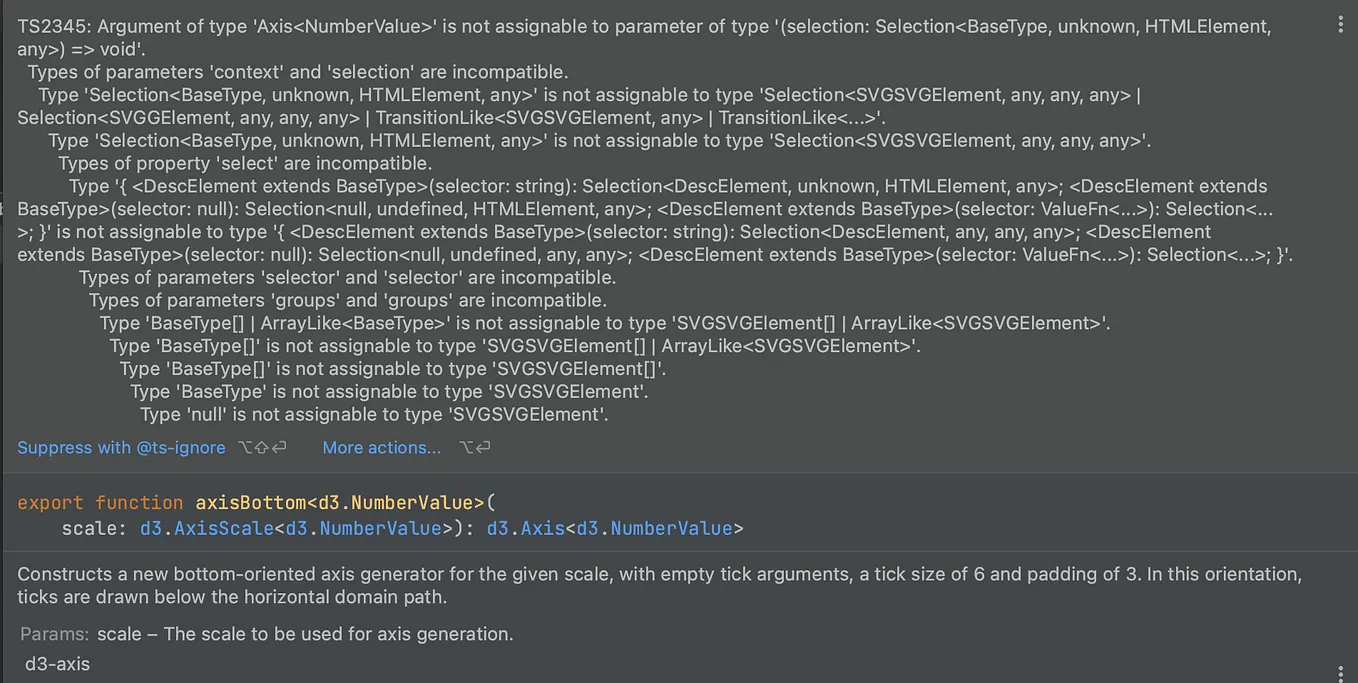
Task: Click the export keyword in the signature
Action: point(50,502)
